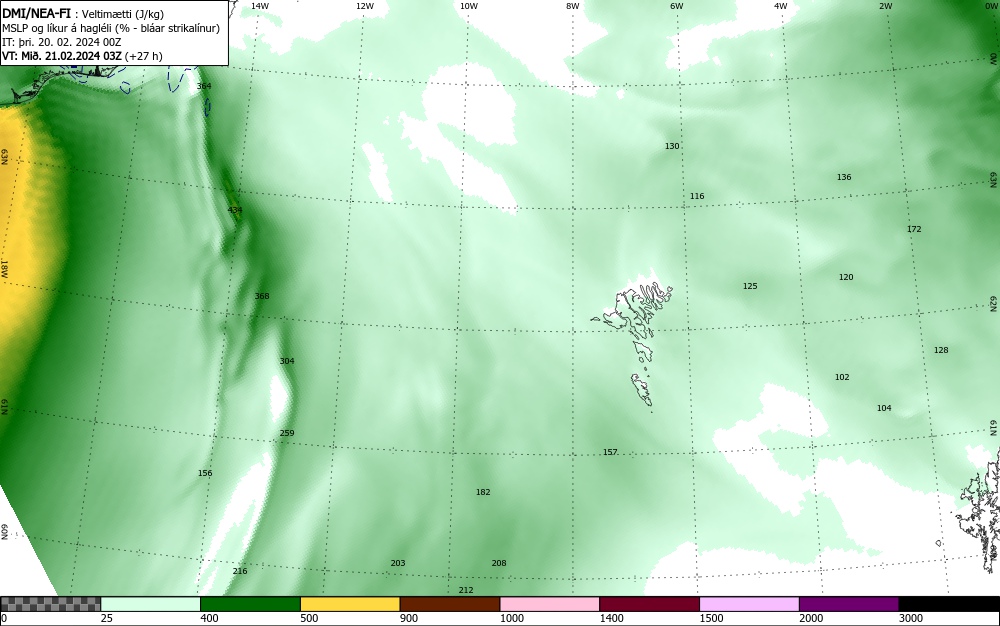The width and height of the screenshot is (1000, 626).
Task: Click the map value 136
Action: click(x=844, y=177)
